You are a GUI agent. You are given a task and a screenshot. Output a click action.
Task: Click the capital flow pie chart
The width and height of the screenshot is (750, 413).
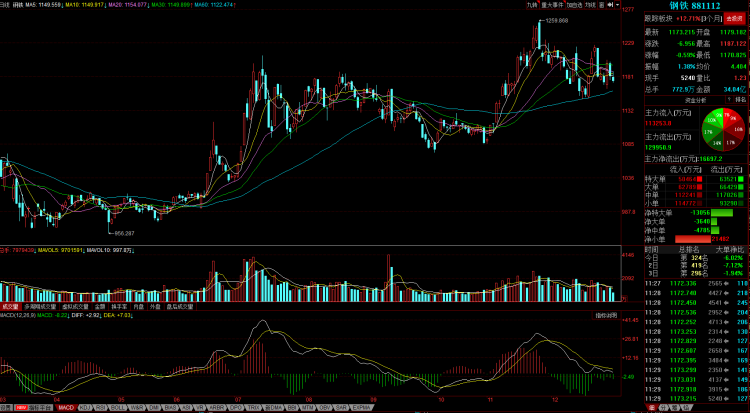click(x=723, y=129)
